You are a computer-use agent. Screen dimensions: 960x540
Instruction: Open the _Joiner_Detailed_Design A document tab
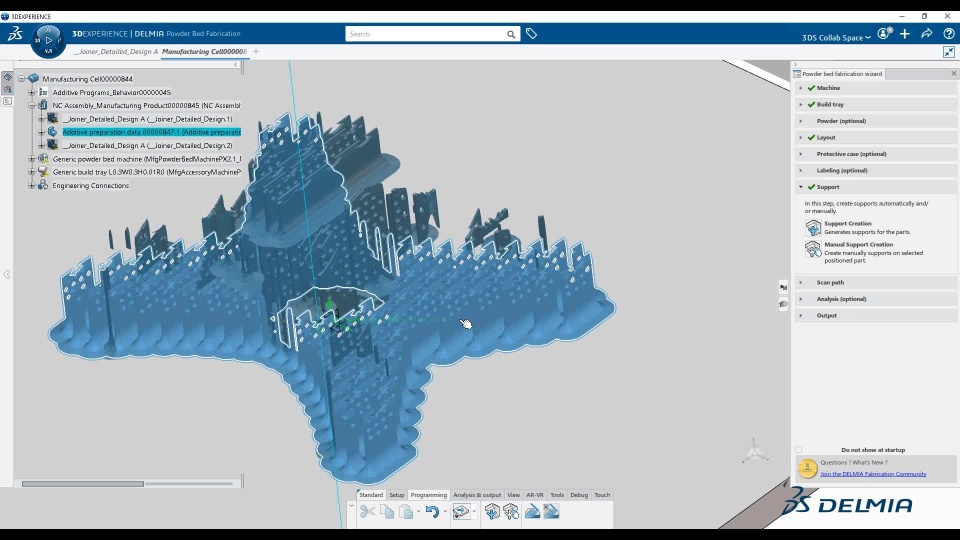click(116, 52)
